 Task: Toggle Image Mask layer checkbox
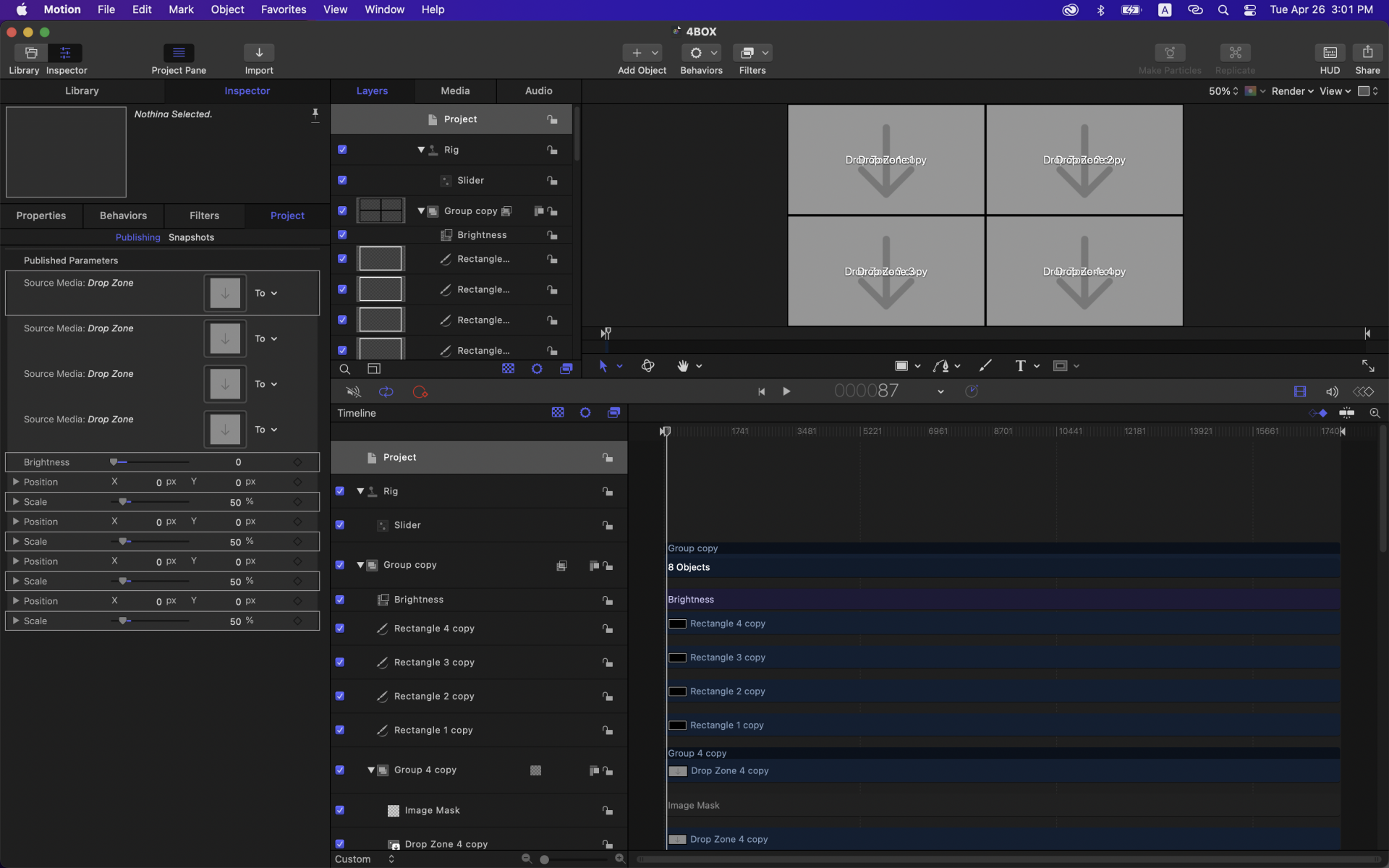[x=340, y=810]
